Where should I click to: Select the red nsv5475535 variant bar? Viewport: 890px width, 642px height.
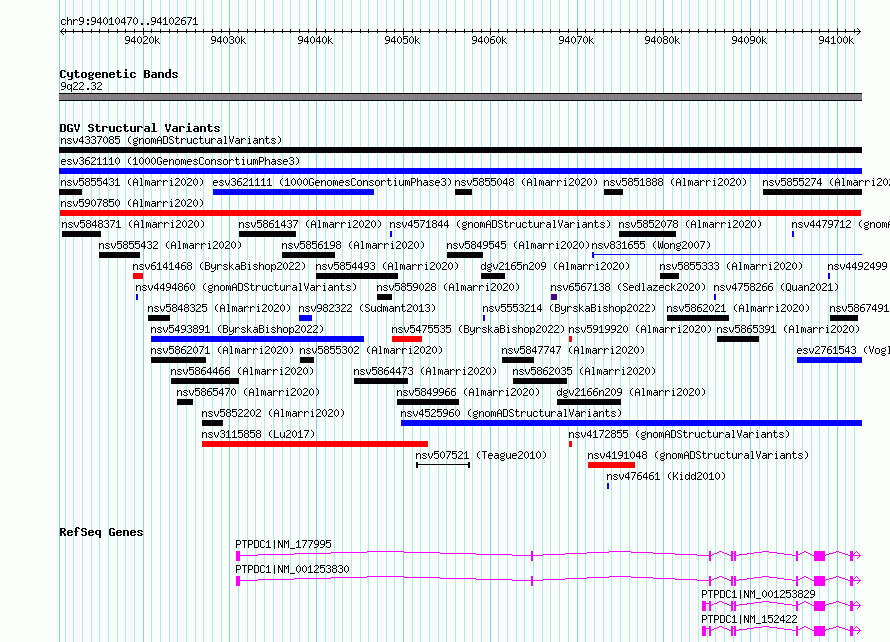(407, 339)
